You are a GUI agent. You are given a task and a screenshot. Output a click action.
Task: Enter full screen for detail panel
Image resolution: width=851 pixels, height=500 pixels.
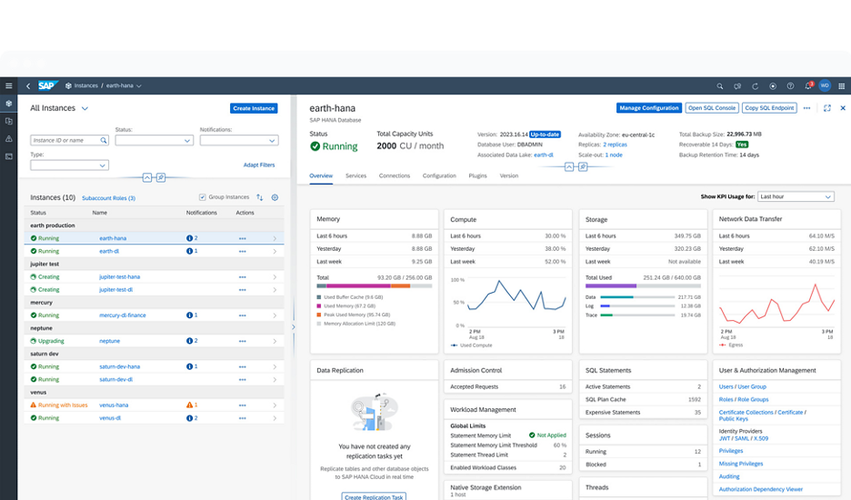click(827, 108)
